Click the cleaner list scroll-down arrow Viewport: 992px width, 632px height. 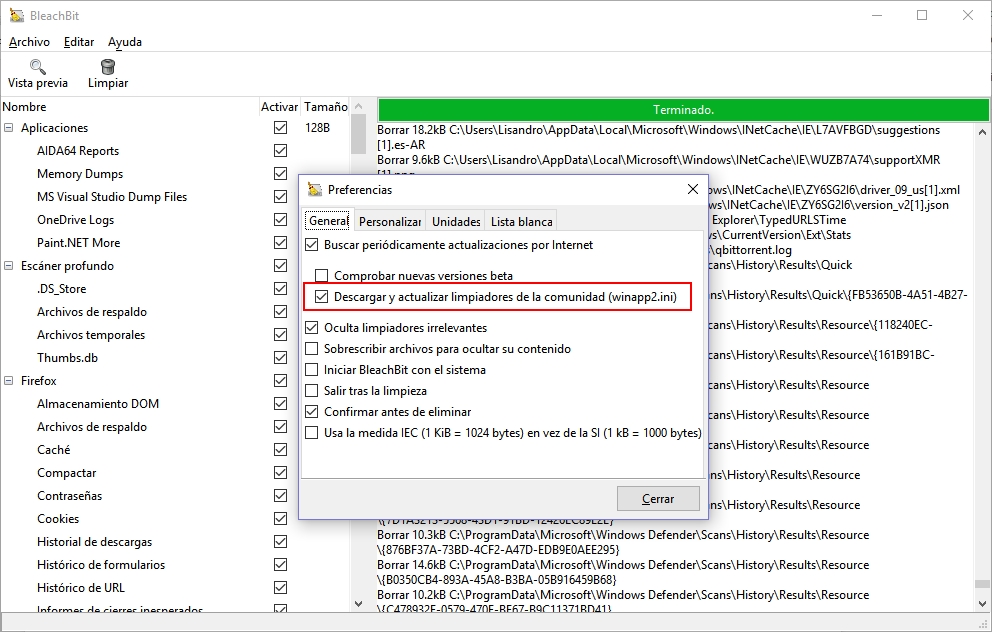359,604
